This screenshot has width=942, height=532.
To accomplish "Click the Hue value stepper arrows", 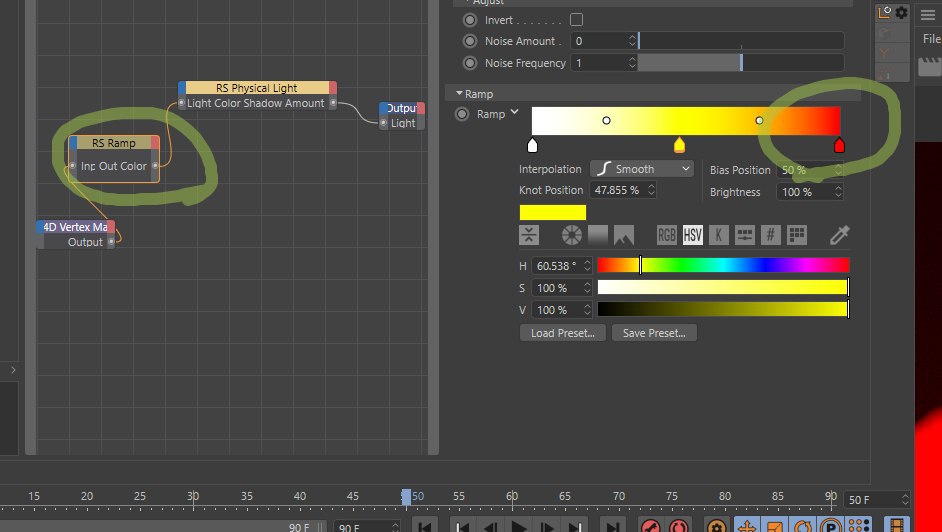I will click(587, 265).
